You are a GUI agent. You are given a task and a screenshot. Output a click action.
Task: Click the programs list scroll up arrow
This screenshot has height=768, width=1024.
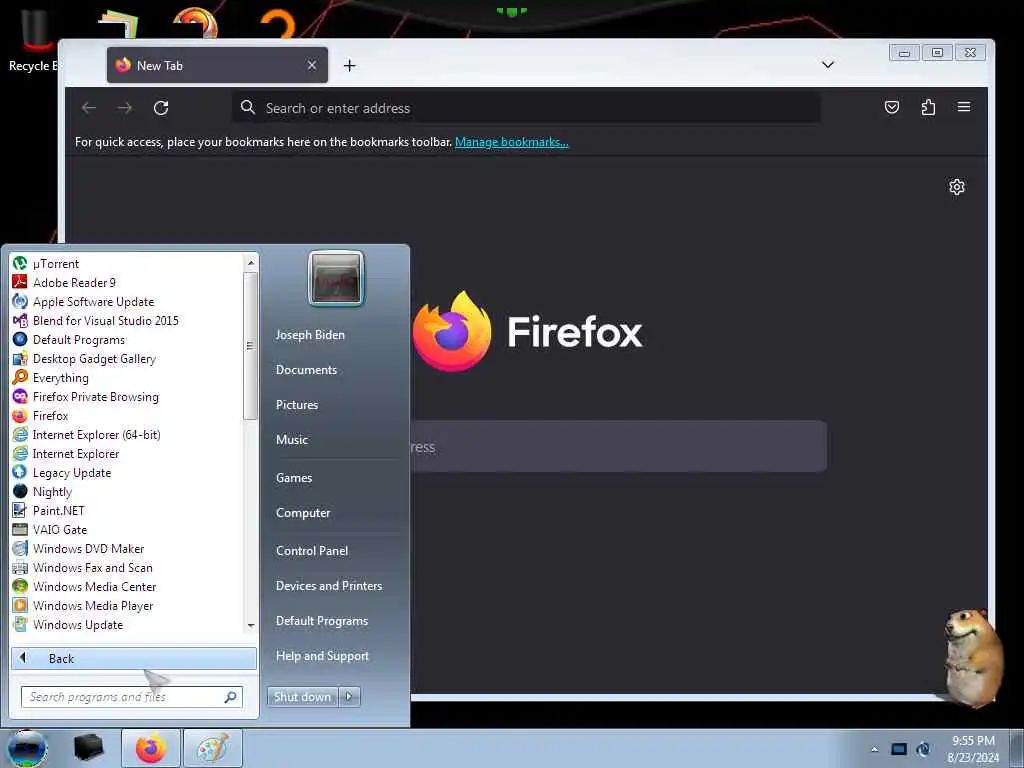point(251,263)
